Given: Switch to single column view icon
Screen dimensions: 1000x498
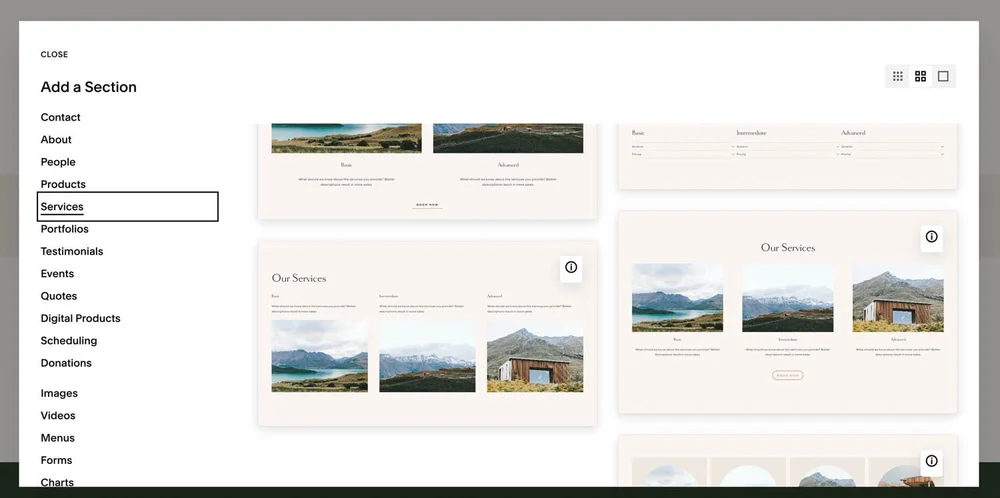Looking at the screenshot, I should [943, 77].
